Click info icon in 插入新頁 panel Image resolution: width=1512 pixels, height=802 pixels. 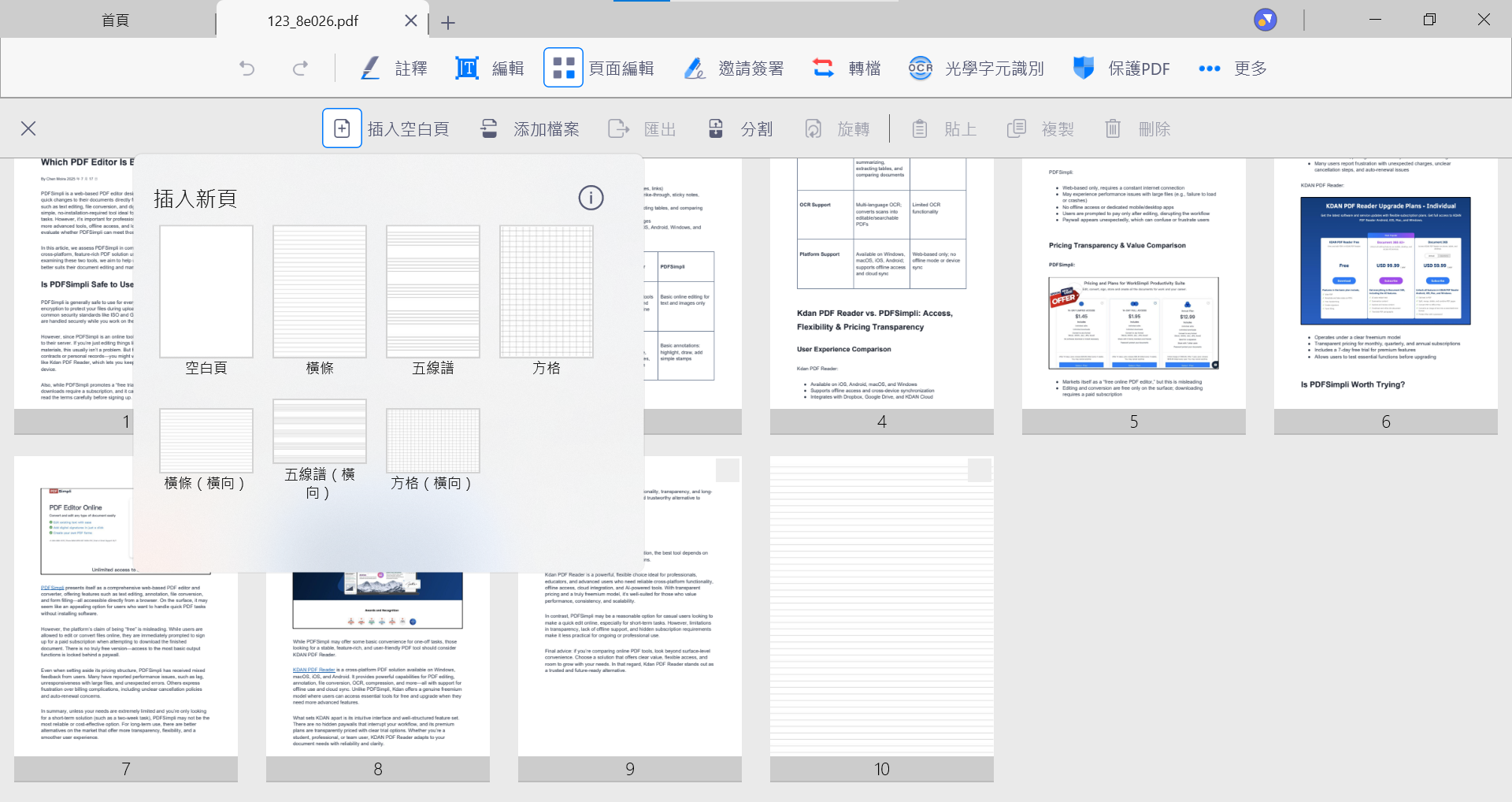pyautogui.click(x=591, y=198)
